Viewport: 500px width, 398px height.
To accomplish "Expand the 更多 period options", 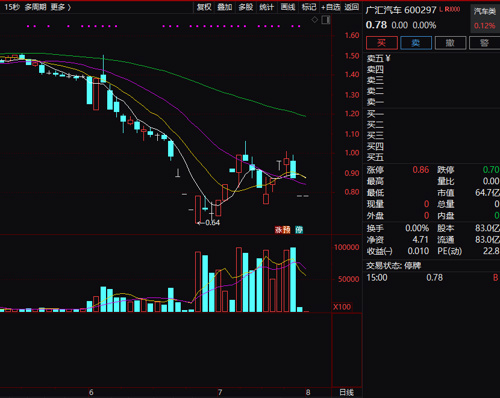I will [x=61, y=7].
